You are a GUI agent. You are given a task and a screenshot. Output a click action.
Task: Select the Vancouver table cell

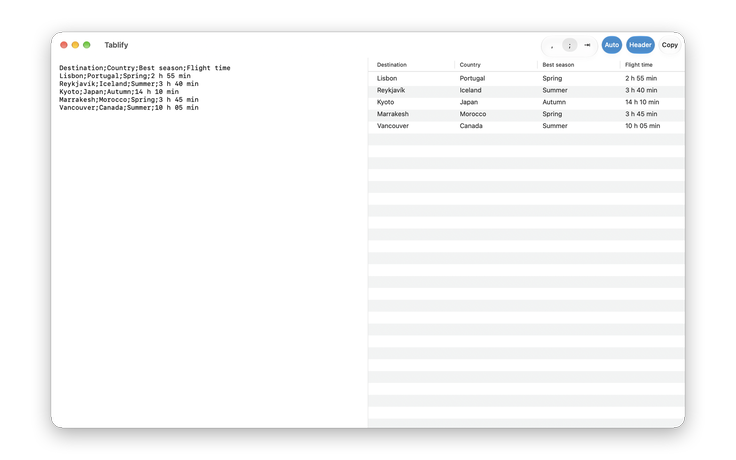click(392, 126)
